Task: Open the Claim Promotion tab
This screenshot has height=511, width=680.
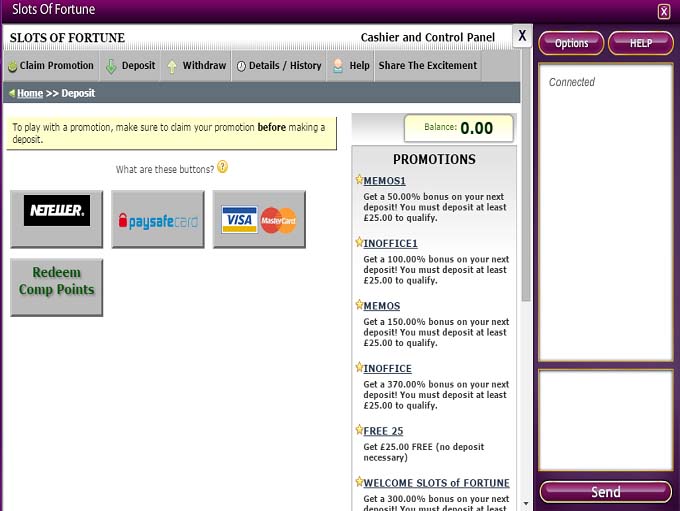Action: pyautogui.click(x=50, y=66)
